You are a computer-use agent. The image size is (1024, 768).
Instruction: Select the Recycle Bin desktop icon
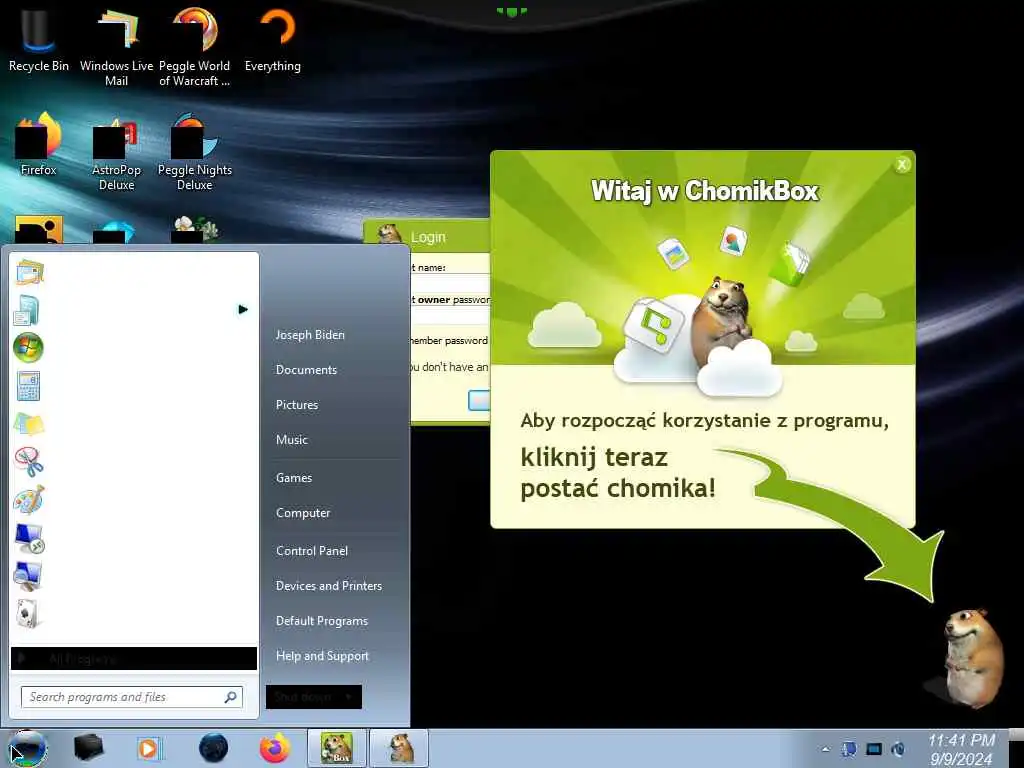click(39, 39)
